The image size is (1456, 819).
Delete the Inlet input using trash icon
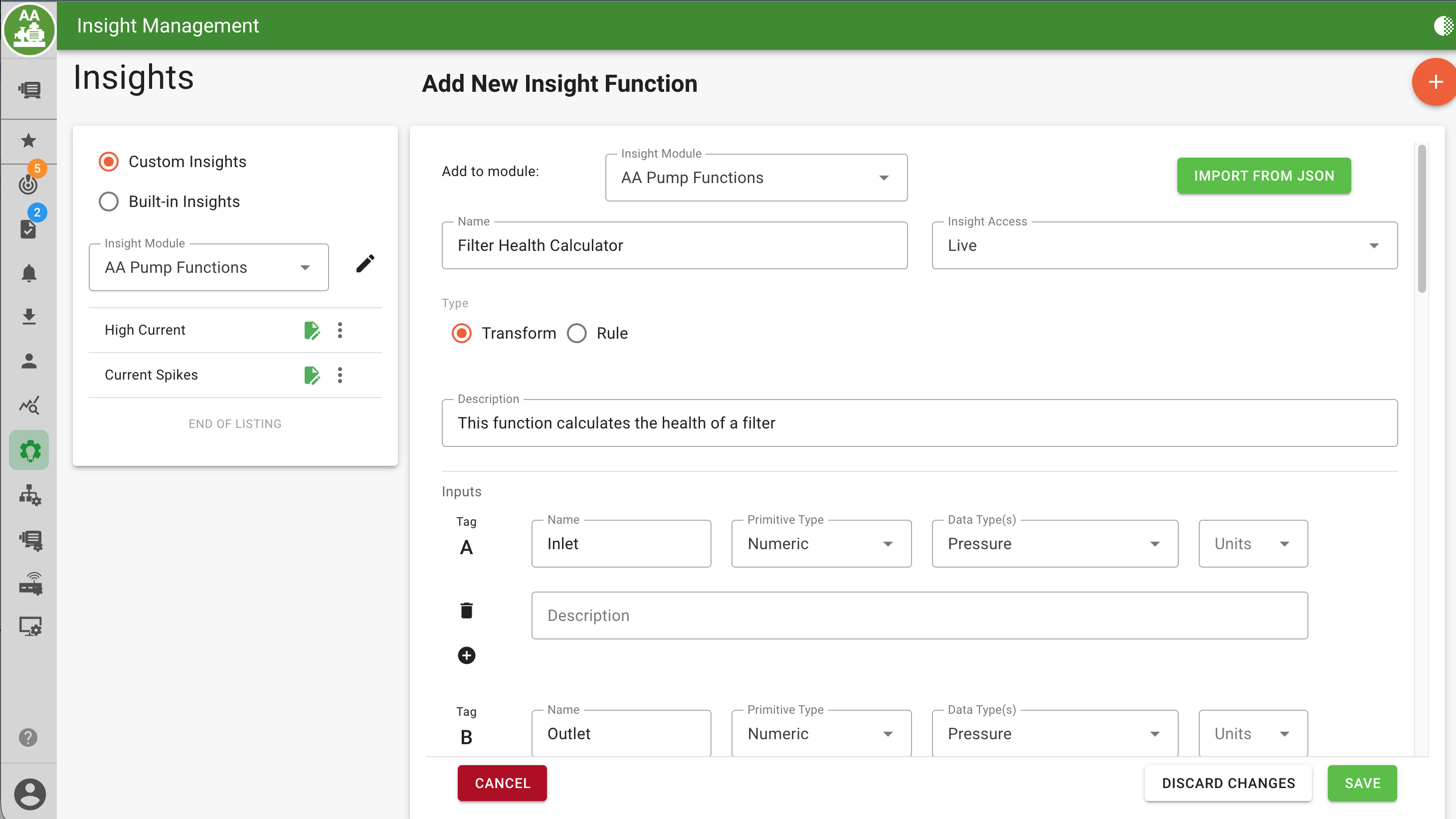tap(466, 610)
